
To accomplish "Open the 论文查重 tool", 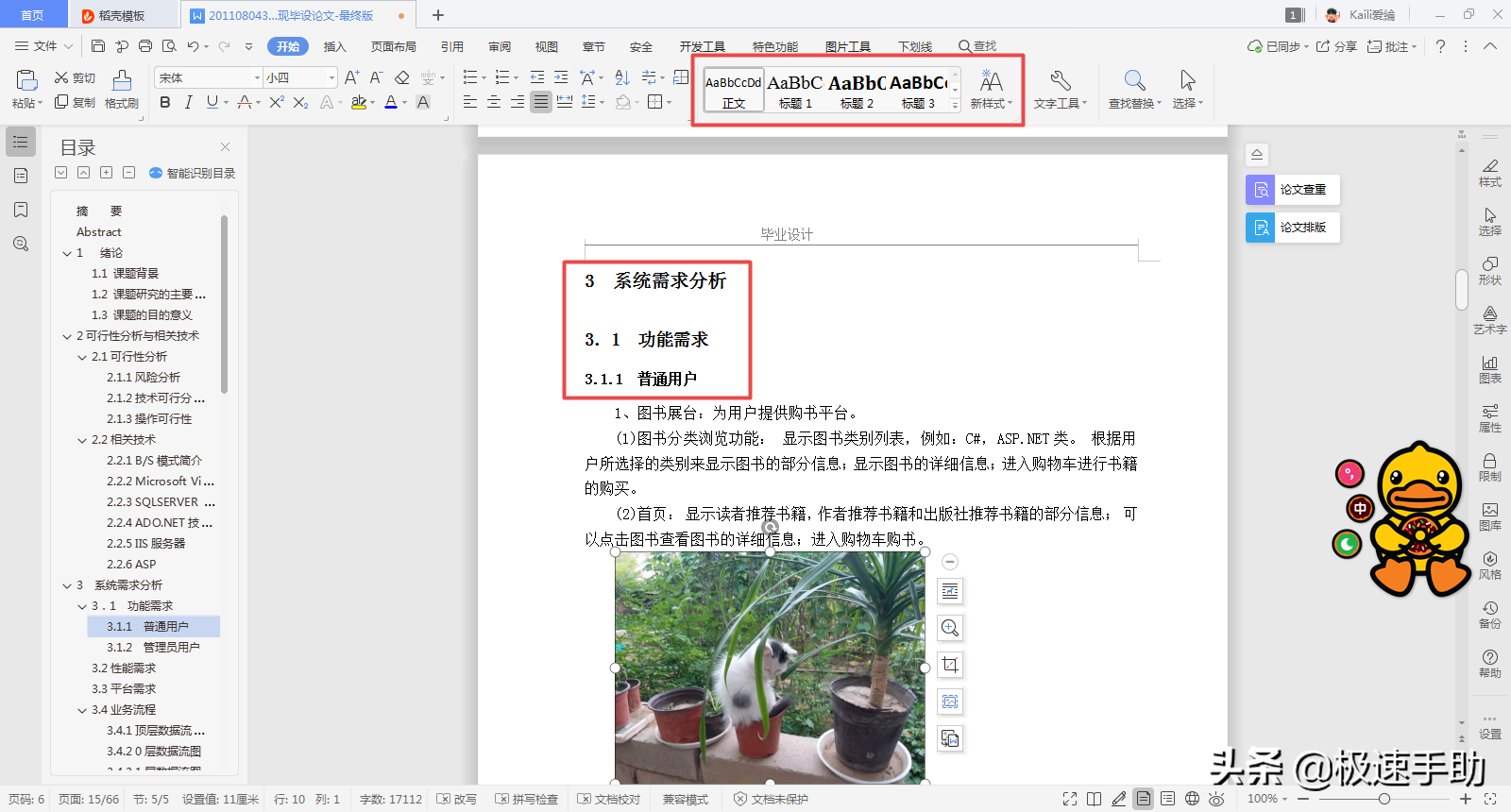I will (1292, 190).
